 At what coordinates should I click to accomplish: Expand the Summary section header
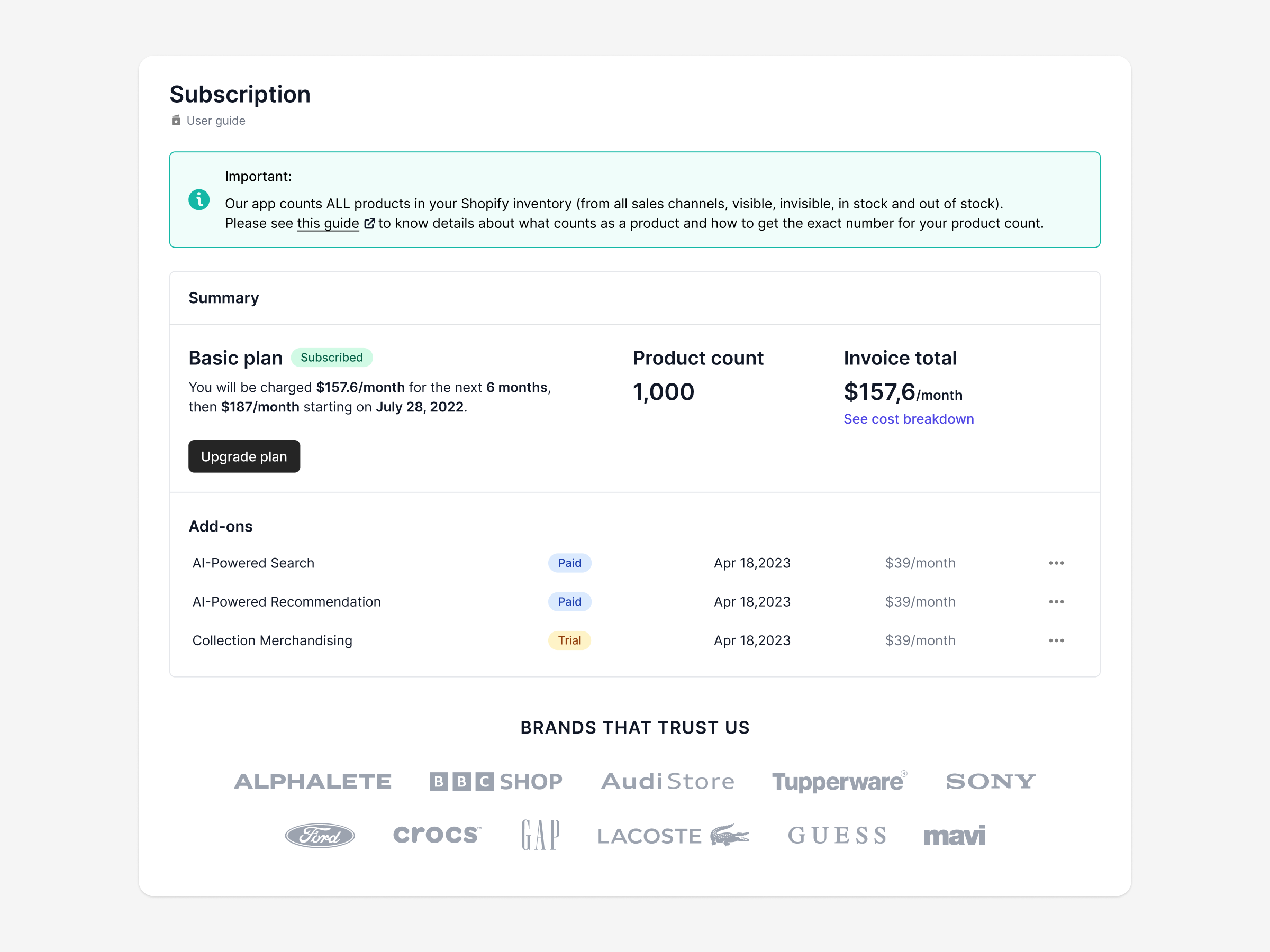(x=223, y=298)
